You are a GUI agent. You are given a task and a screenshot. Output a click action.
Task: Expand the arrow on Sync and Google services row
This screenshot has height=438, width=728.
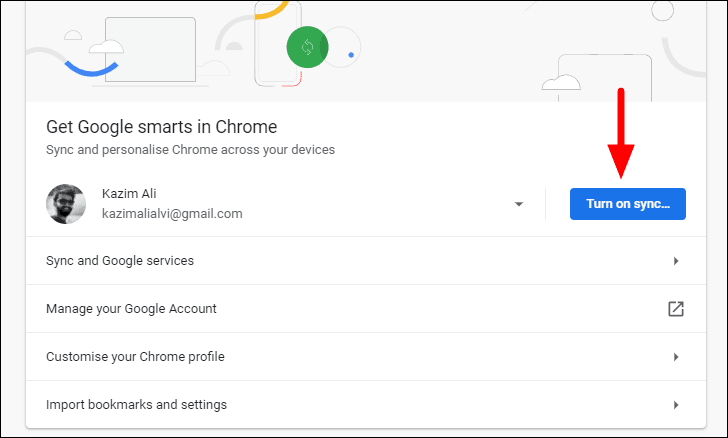(676, 261)
